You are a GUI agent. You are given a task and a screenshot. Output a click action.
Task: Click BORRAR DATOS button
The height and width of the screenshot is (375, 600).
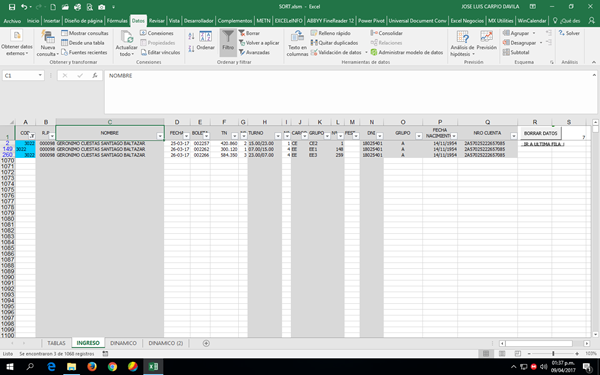[540, 133]
